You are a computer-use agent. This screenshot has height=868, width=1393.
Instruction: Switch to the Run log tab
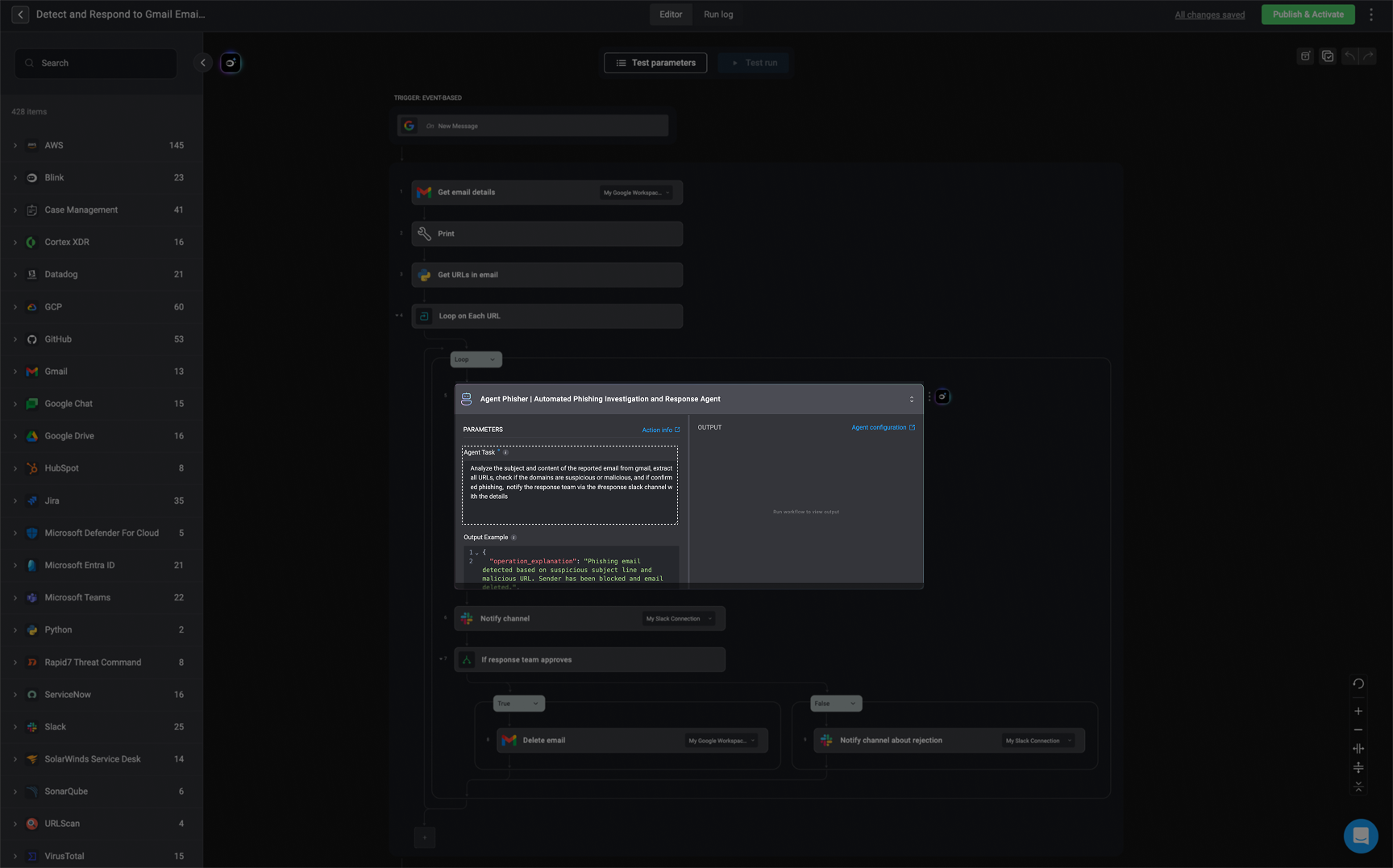718,15
